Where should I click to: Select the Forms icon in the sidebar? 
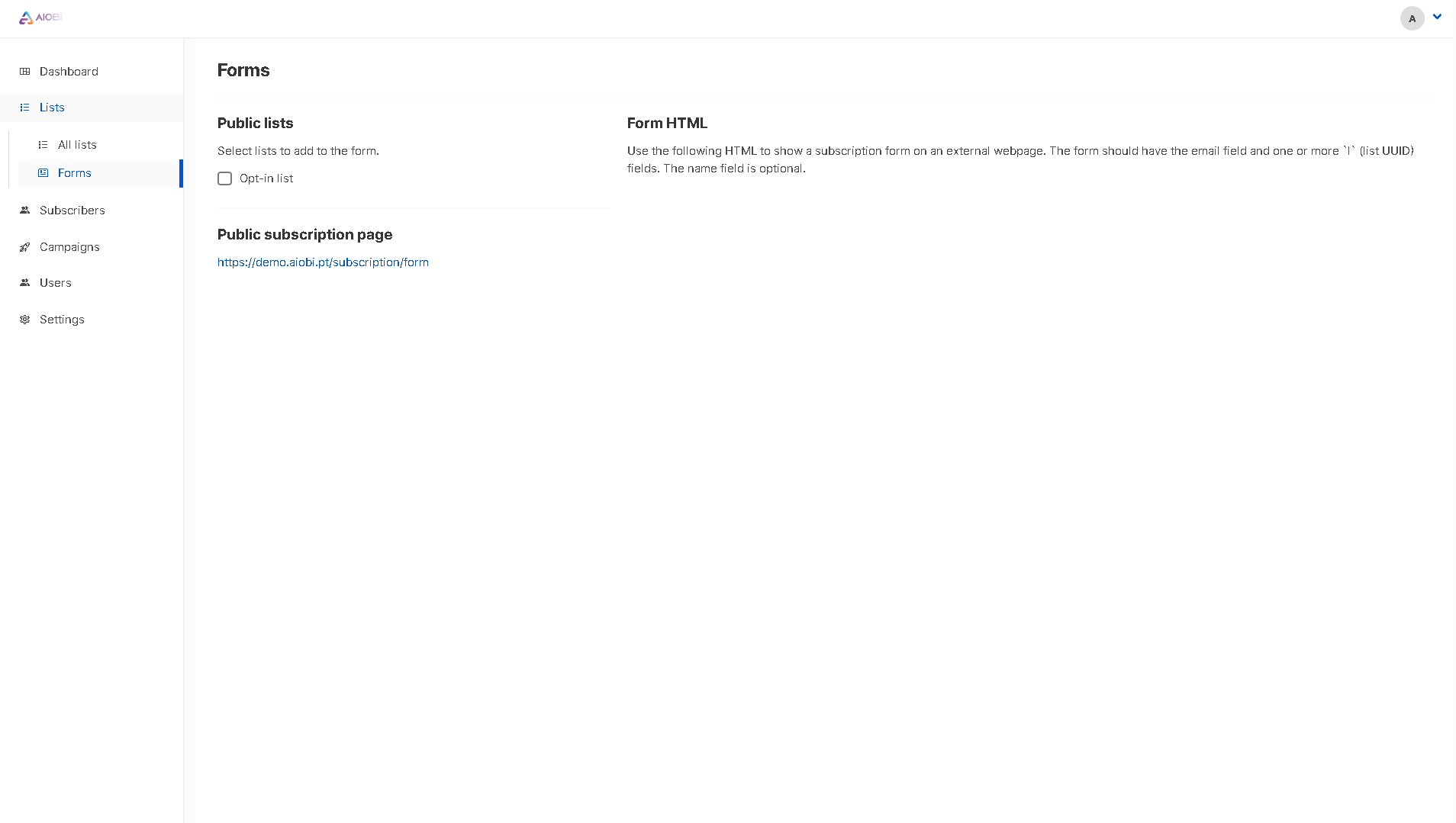pos(43,173)
